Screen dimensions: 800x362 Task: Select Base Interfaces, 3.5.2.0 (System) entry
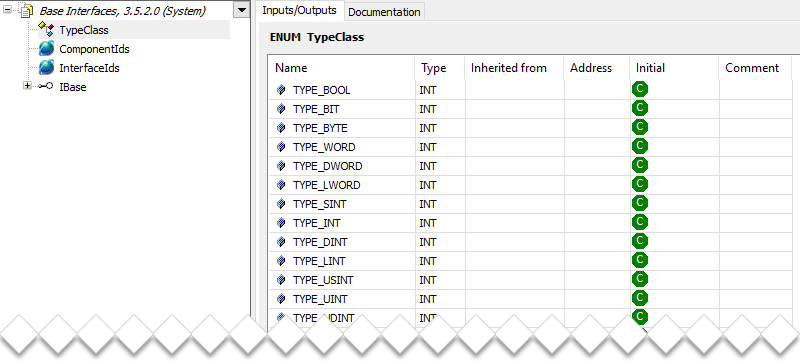(x=122, y=11)
